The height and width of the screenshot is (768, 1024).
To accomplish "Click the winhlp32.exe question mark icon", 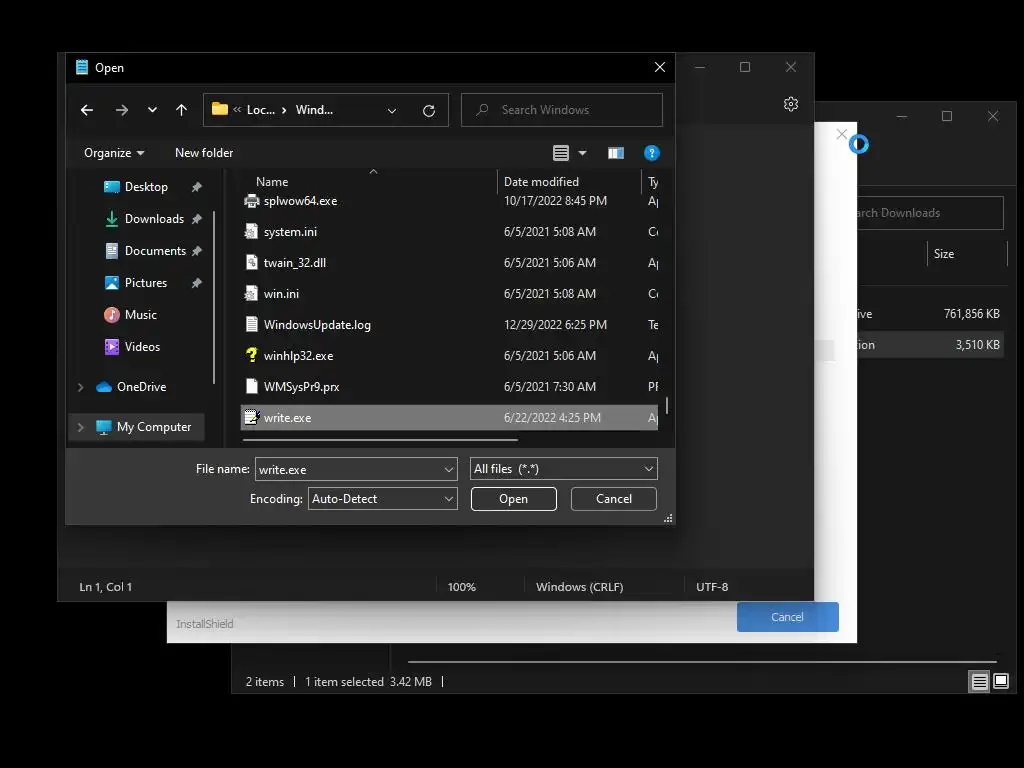I will (x=251, y=355).
